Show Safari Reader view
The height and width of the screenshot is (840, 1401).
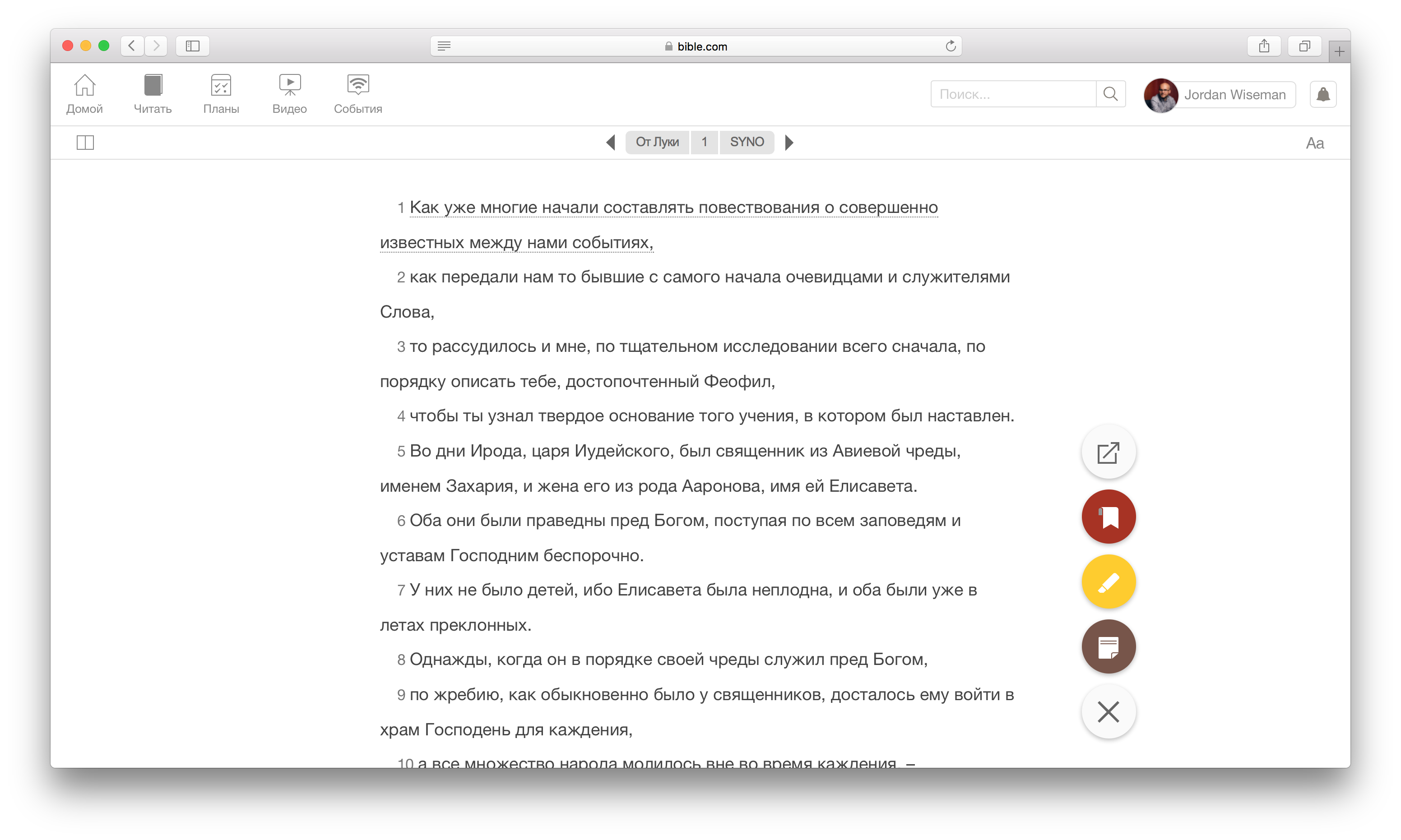(x=445, y=46)
